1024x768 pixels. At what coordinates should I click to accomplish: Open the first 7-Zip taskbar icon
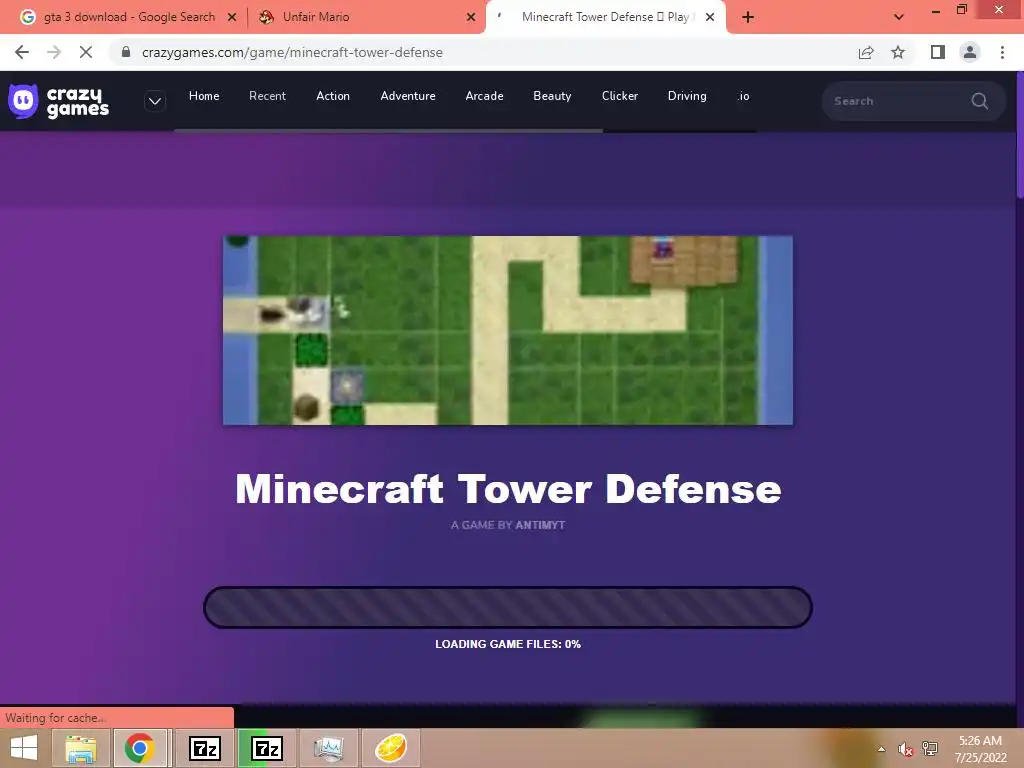[205, 748]
